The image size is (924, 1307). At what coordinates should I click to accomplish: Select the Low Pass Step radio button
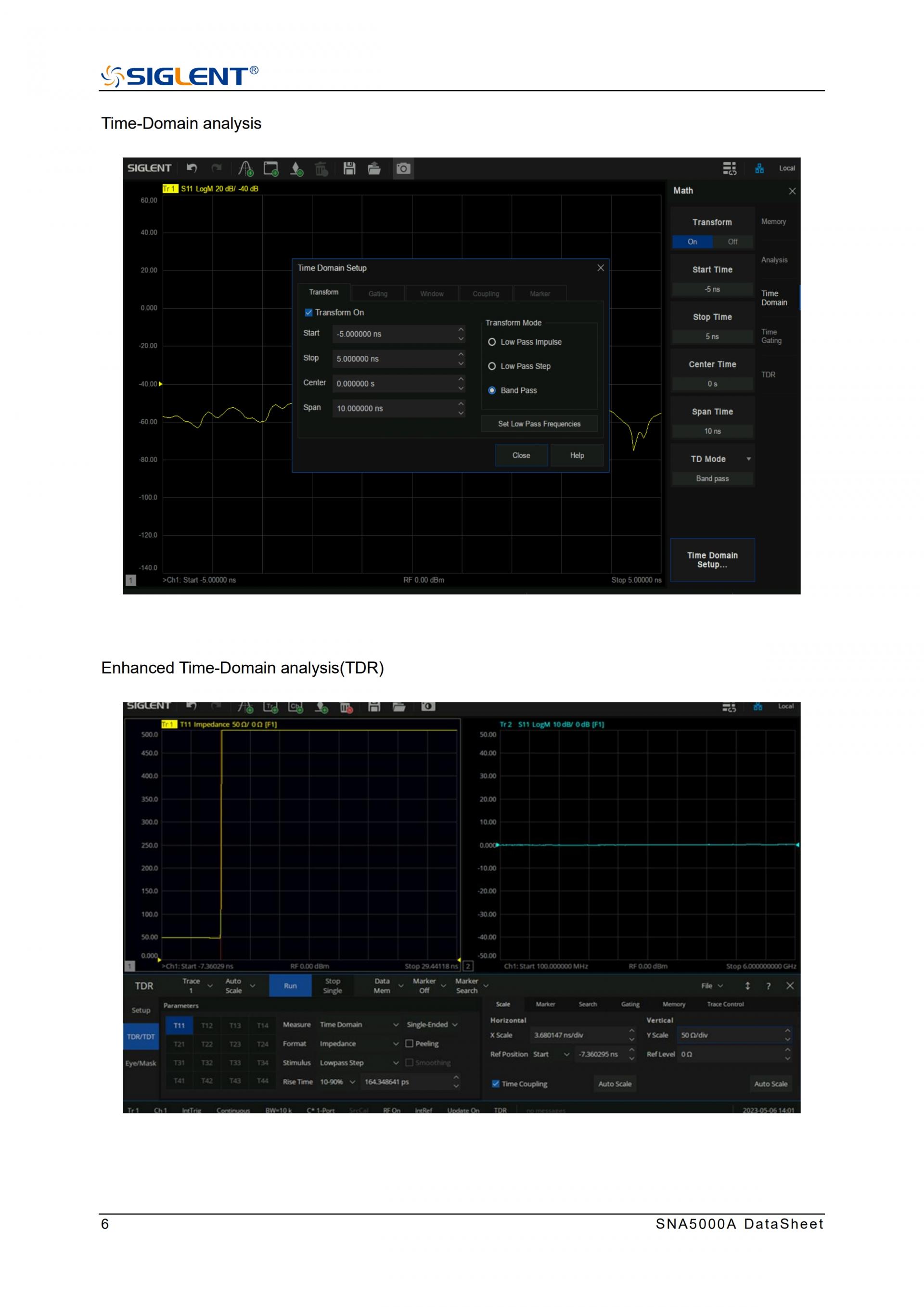[492, 366]
